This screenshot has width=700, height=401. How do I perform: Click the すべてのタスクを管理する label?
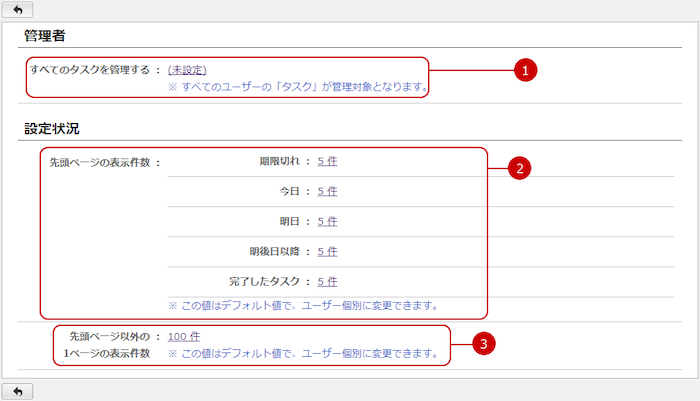pyautogui.click(x=90, y=70)
